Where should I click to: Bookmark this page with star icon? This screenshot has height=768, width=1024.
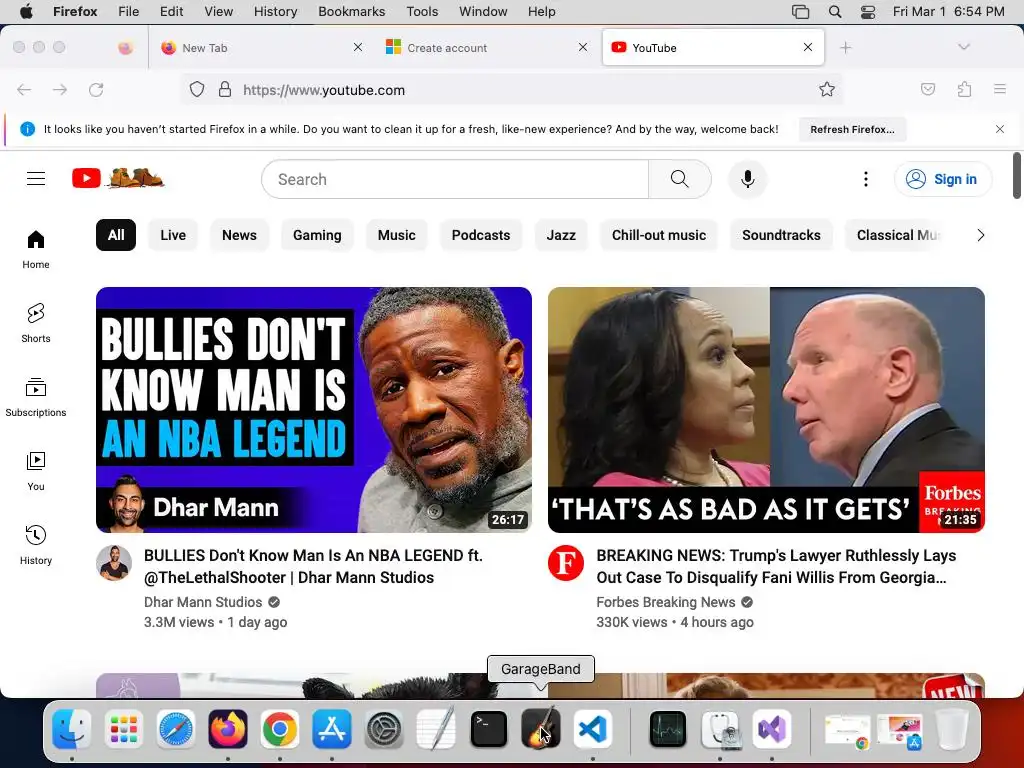click(827, 89)
